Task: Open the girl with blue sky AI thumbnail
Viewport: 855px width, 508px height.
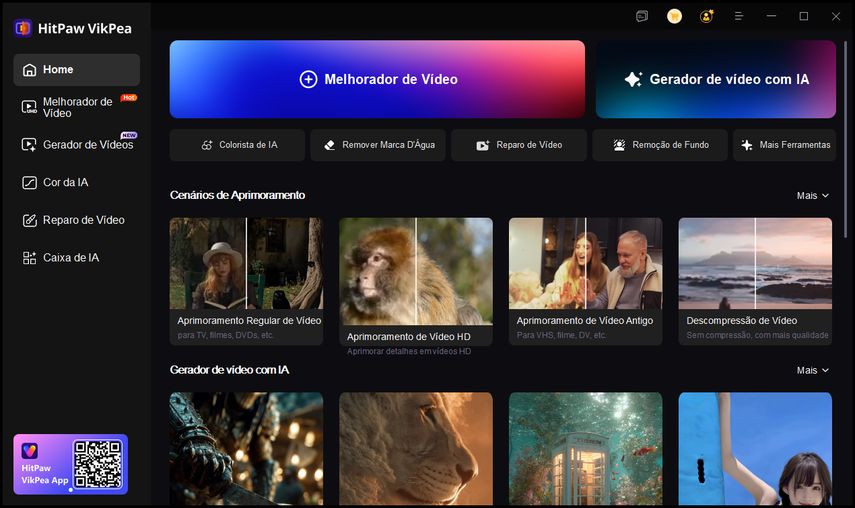Action: 755,449
